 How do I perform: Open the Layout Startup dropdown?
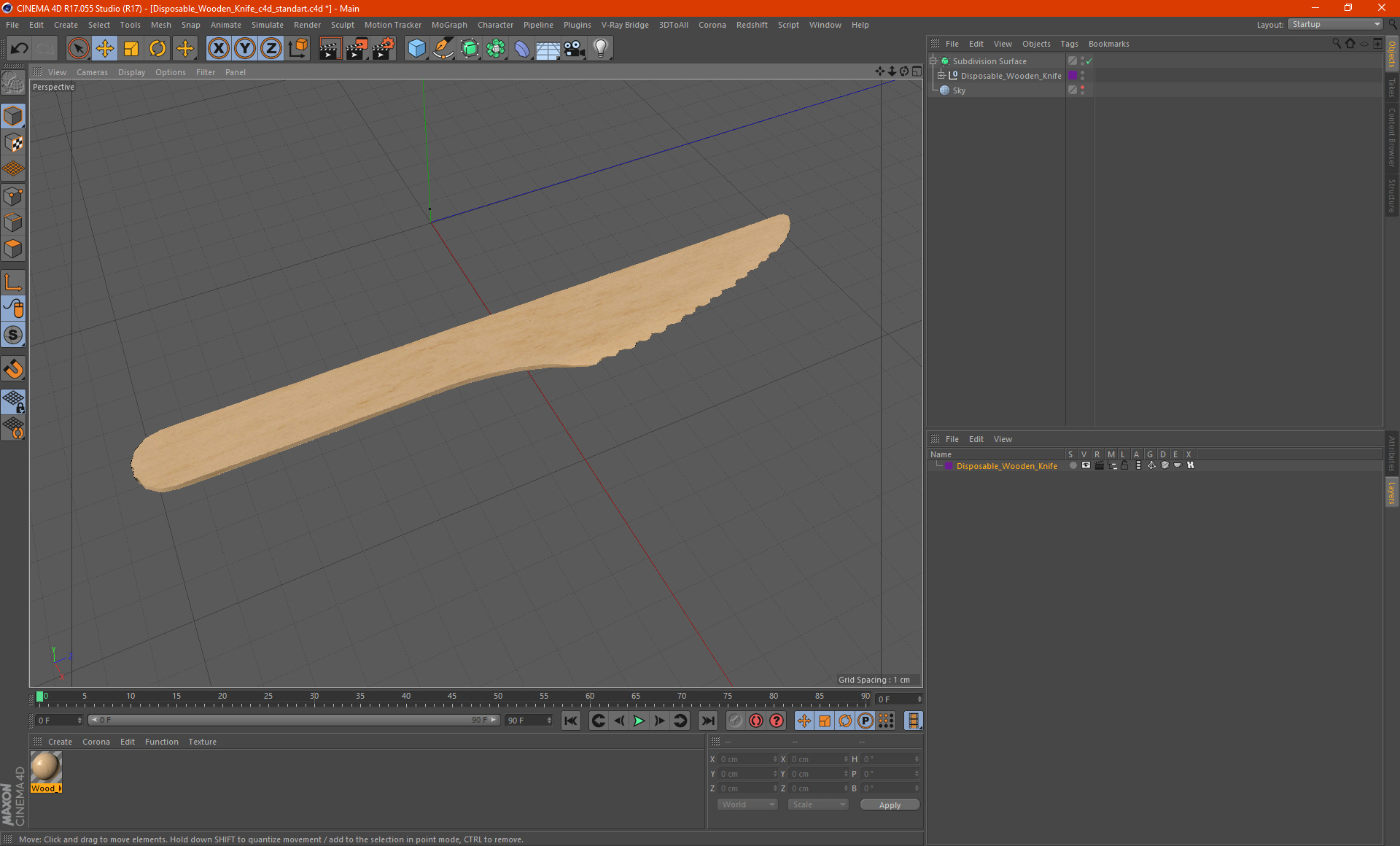click(x=1336, y=24)
